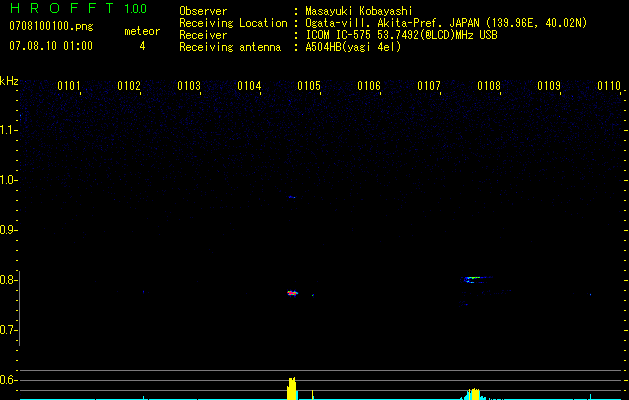
Task: Select time marker 0102
Action: pyautogui.click(x=129, y=86)
